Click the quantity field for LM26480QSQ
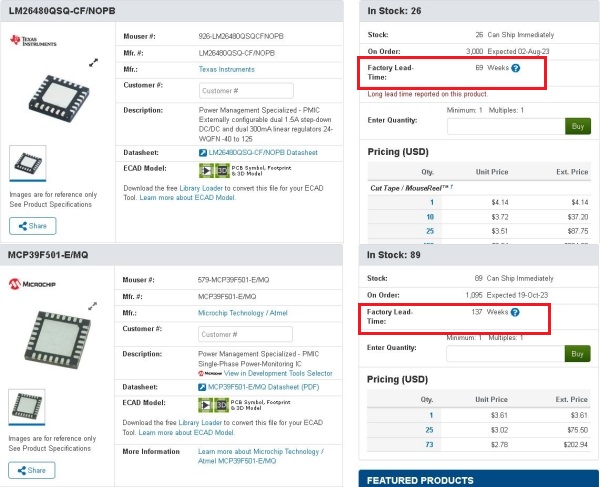600x487 pixels. coord(506,126)
